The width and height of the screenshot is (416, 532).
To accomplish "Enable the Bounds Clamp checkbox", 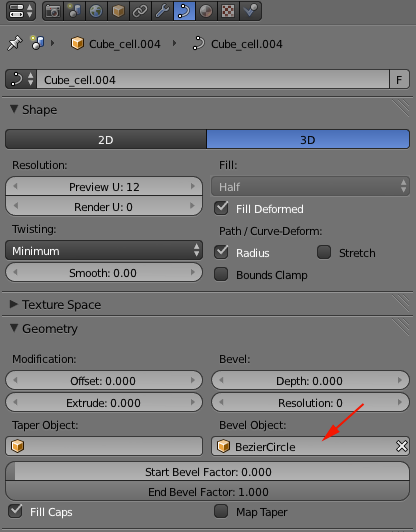I will coord(221,274).
